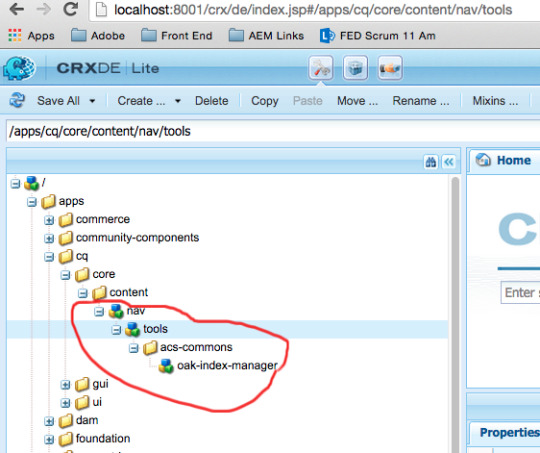540x453 pixels.
Task: Reload the page with refresh icon
Action: [x=71, y=9]
